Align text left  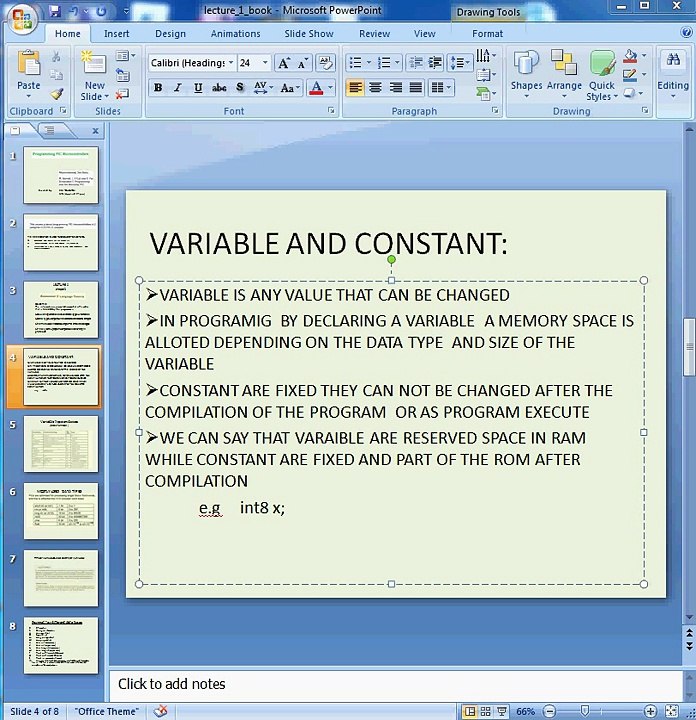click(355, 87)
